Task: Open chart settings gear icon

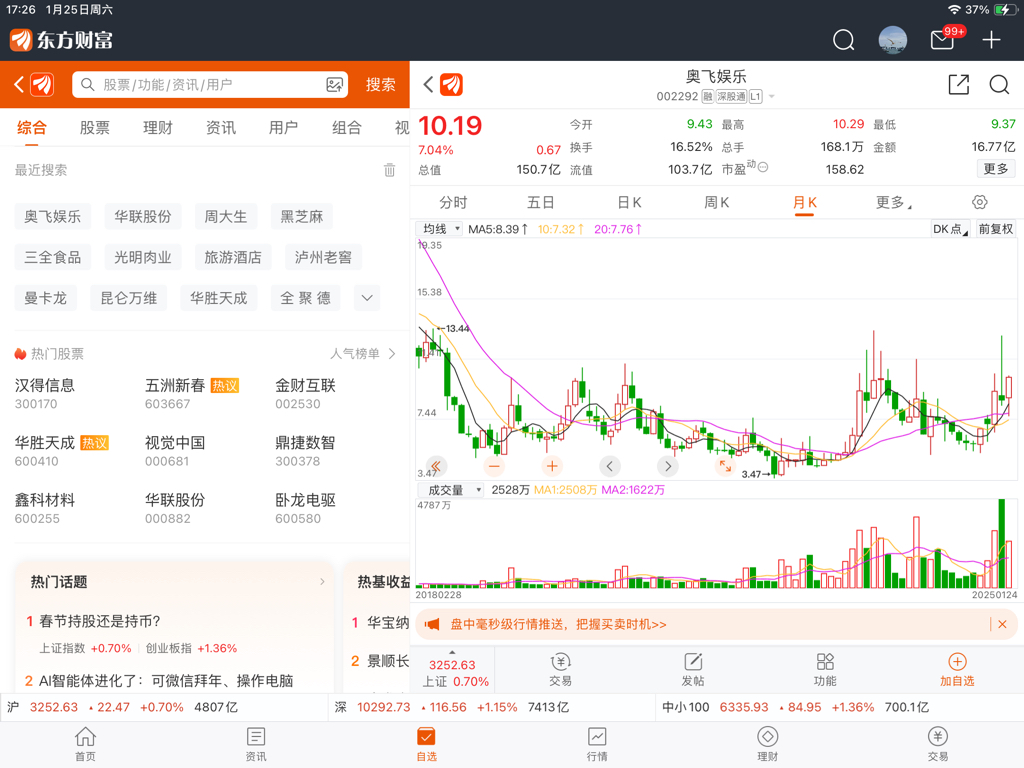Action: click(x=979, y=202)
